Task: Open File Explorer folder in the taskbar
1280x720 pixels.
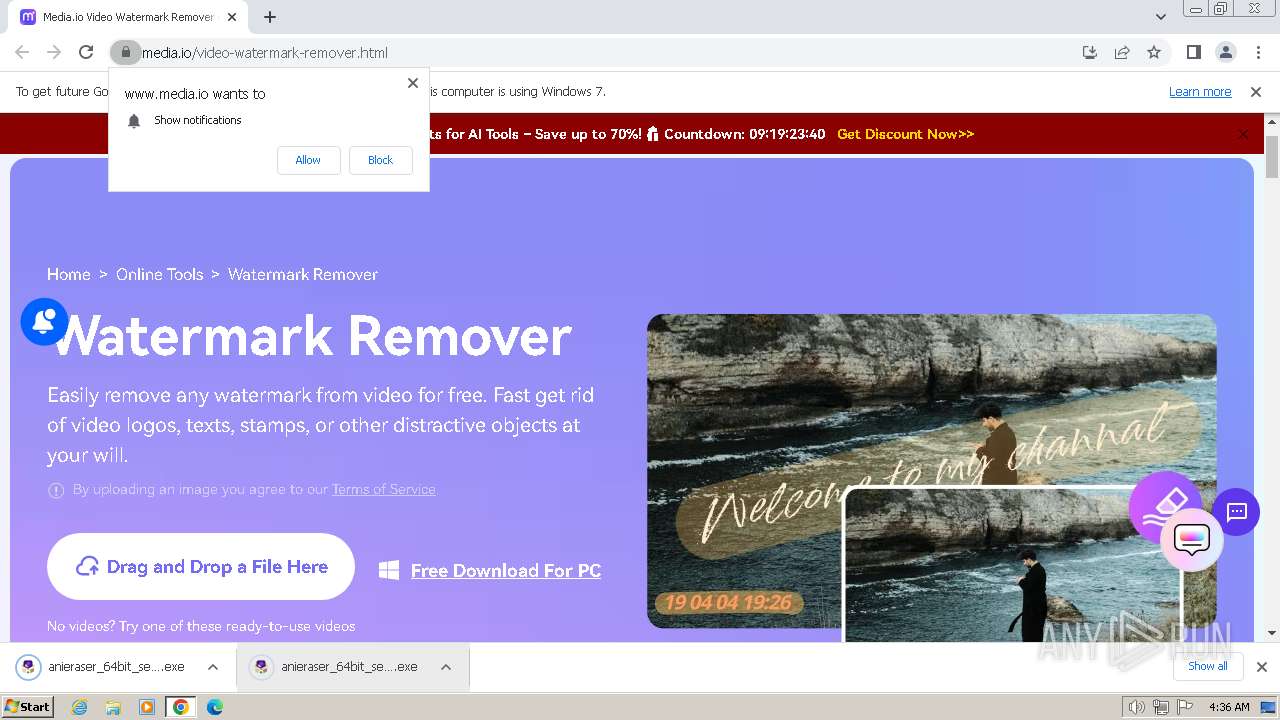Action: 113,707
